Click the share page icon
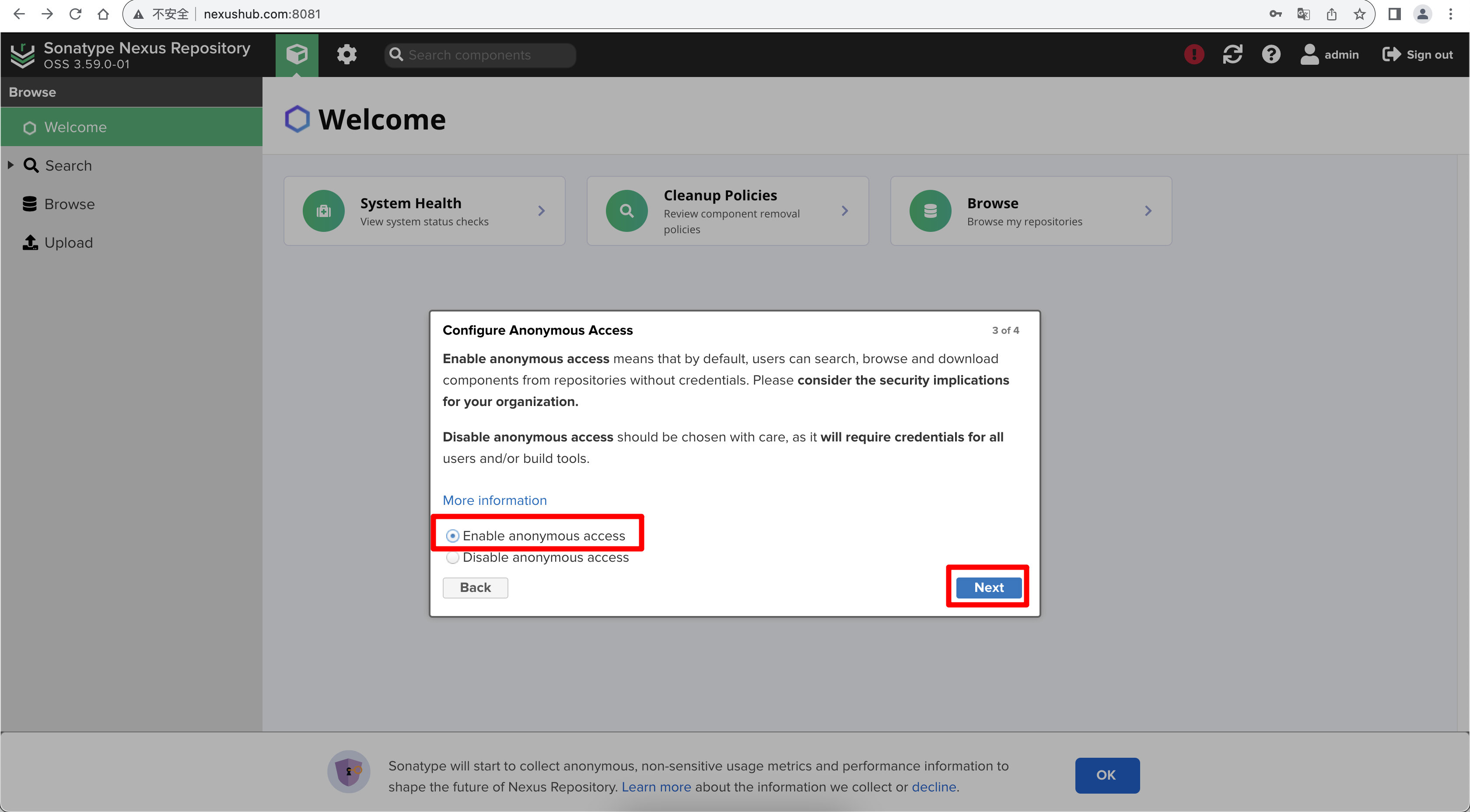This screenshot has width=1470, height=812. coord(1331,14)
